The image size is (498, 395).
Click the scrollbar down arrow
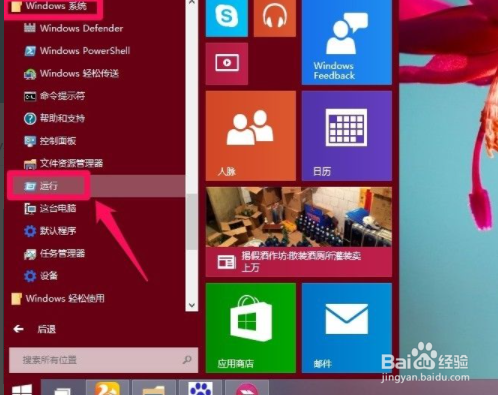click(192, 305)
